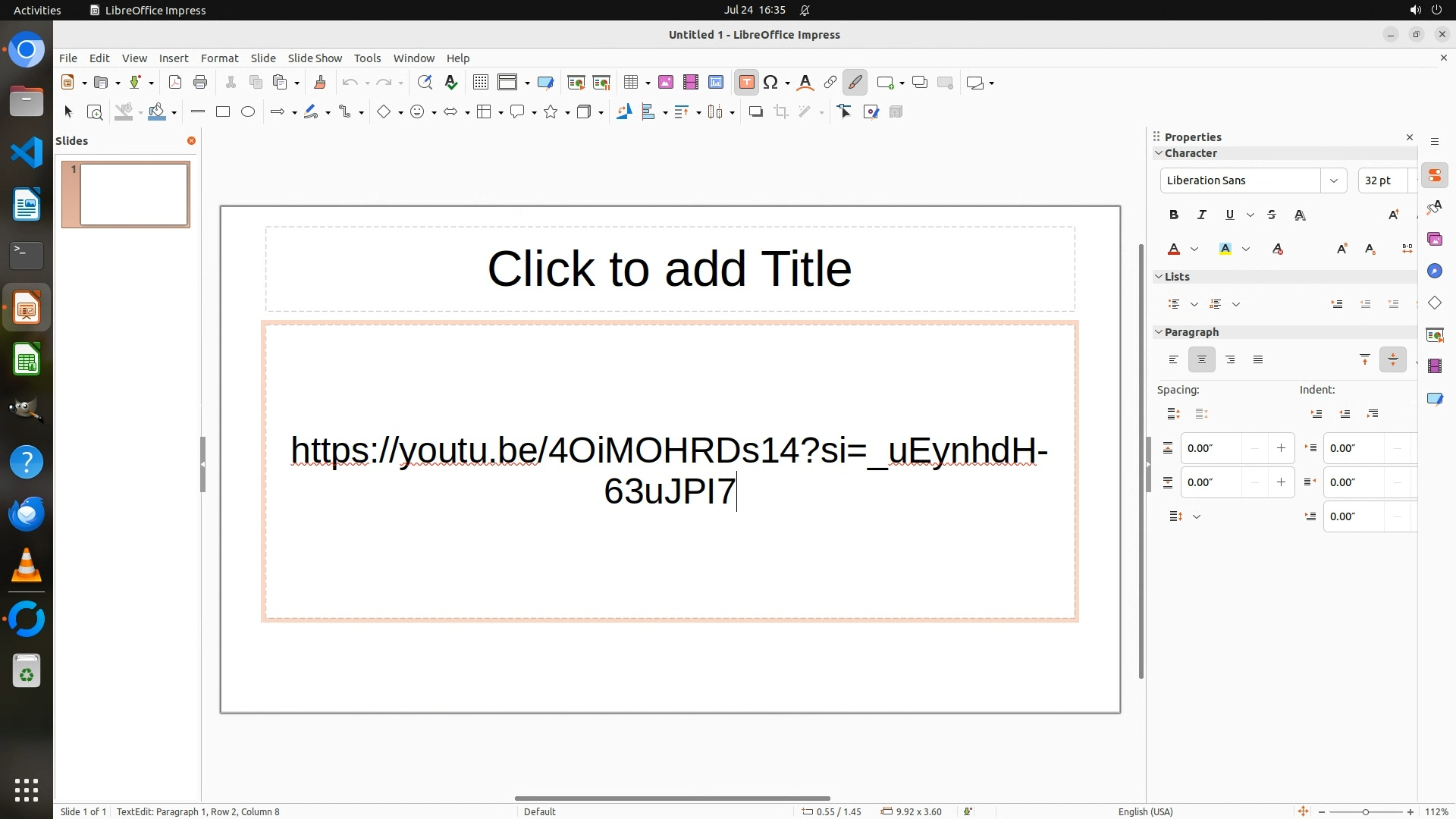
Task: Collapse the Paragraph section
Action: click(1159, 332)
